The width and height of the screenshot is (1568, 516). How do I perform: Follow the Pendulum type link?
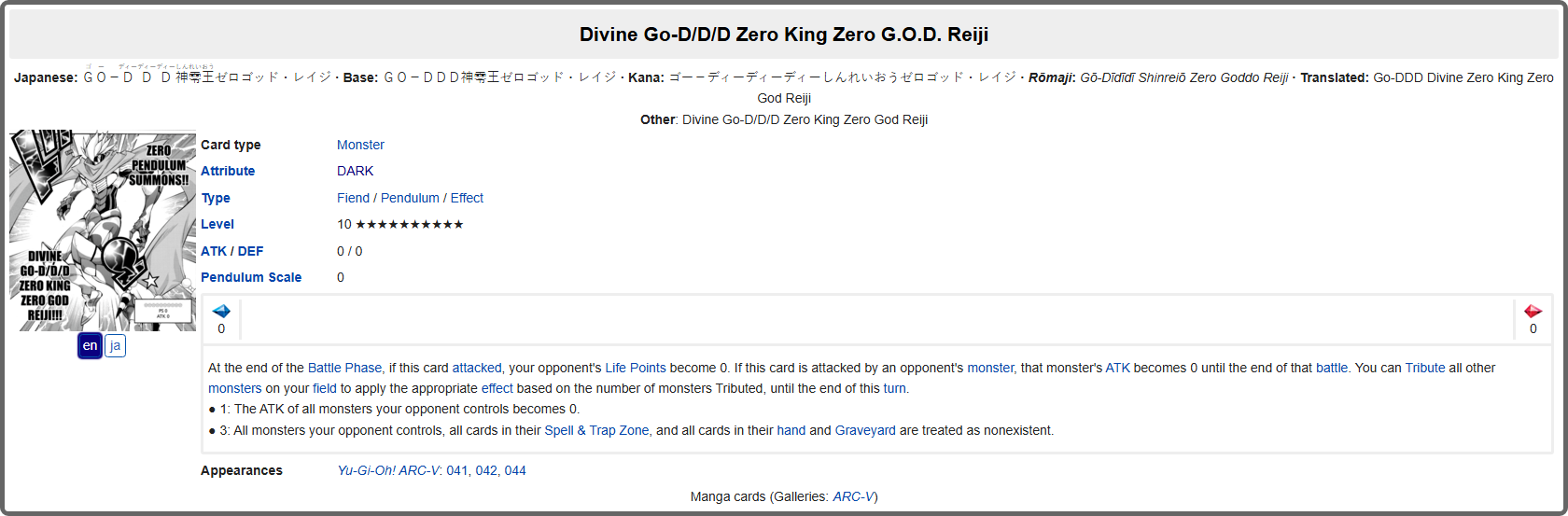410,198
